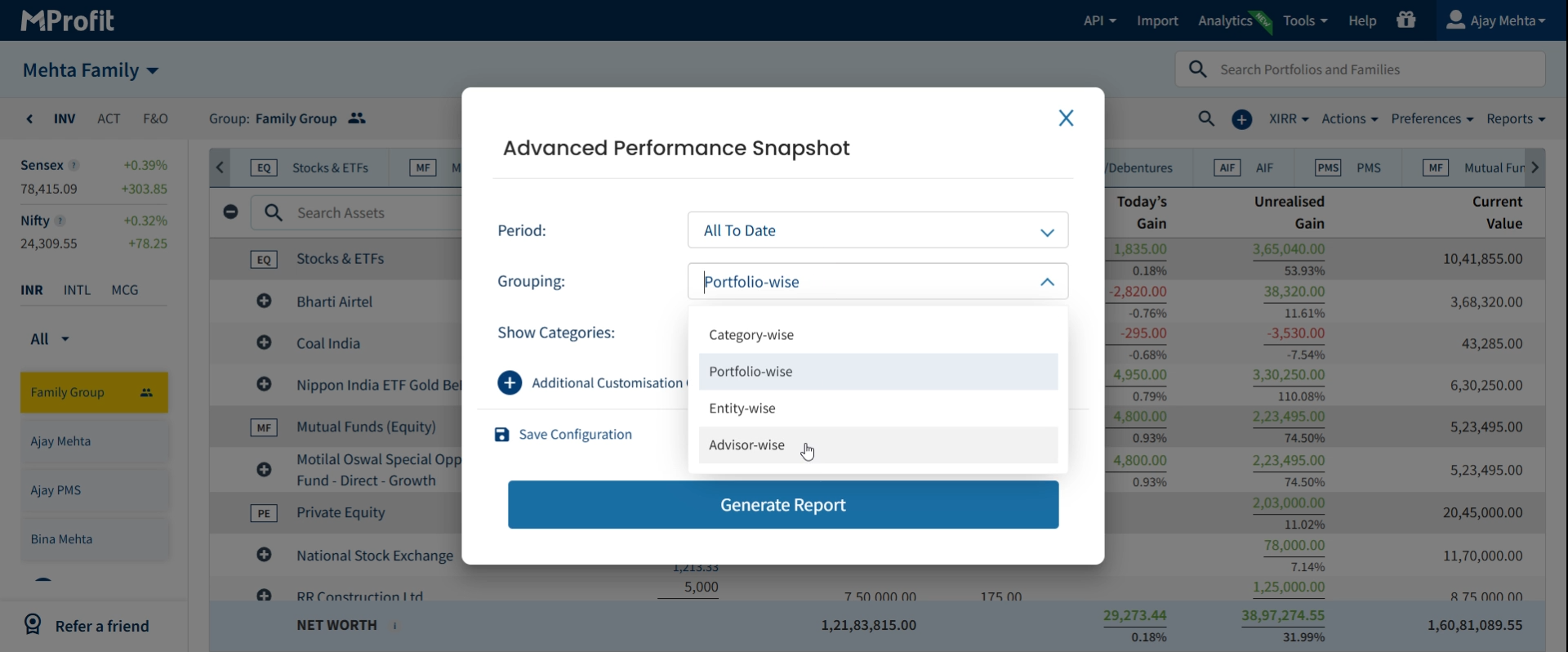Switch to the INV tab
Image resolution: width=1568 pixels, height=652 pixels.
tap(65, 119)
